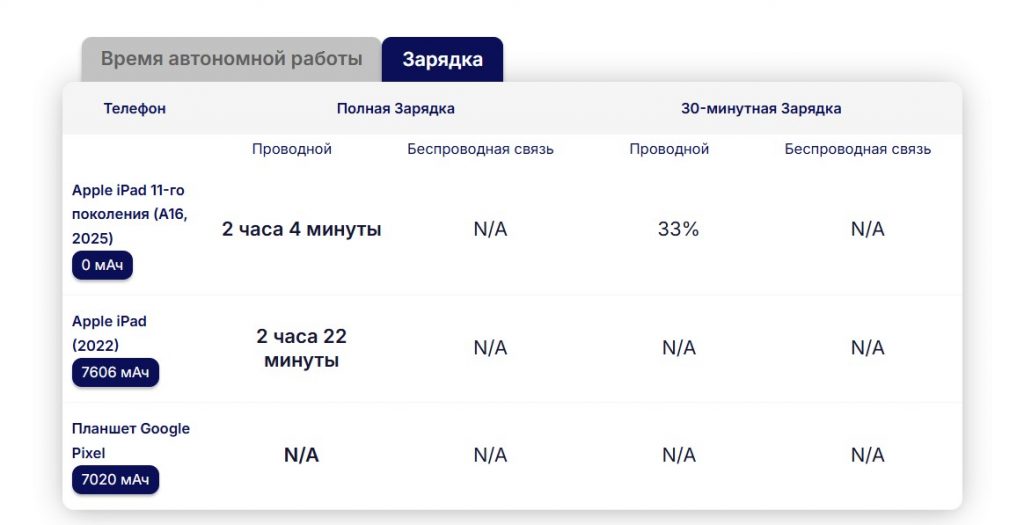Click the 7020 мАч battery badge

[115, 480]
